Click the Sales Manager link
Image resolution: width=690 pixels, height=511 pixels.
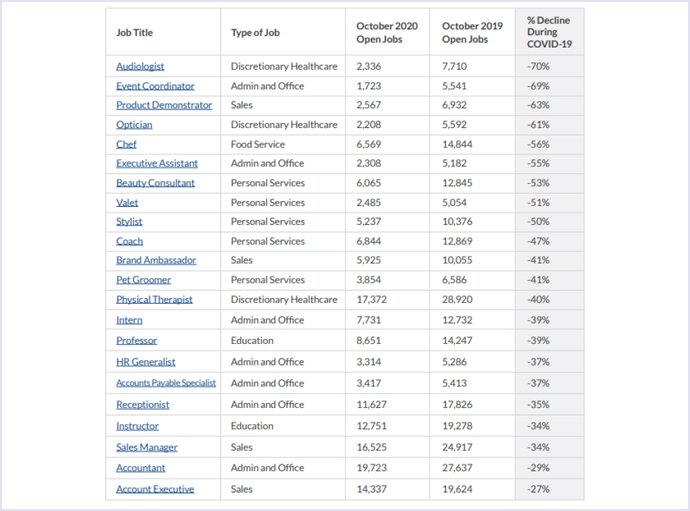pos(146,447)
